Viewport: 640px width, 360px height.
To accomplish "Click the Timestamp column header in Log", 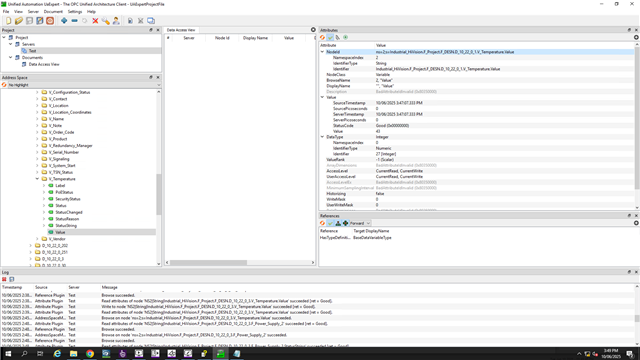I will pyautogui.click(x=12, y=287).
